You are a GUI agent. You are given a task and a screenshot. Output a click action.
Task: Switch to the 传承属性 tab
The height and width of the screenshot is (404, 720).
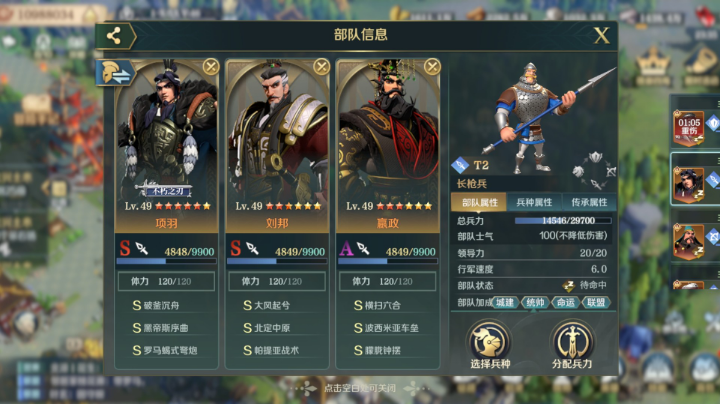point(589,202)
